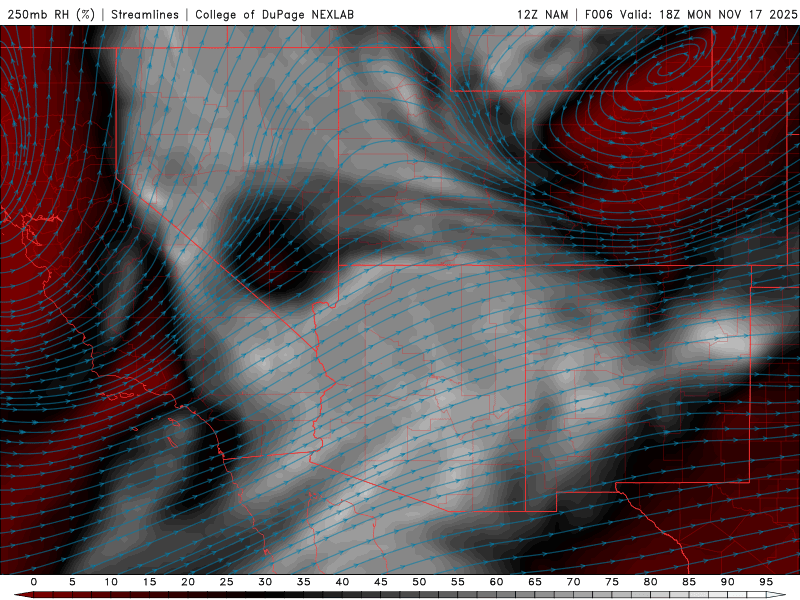Click the "5" value on the color scale
800x600 pixels.
(x=72, y=582)
